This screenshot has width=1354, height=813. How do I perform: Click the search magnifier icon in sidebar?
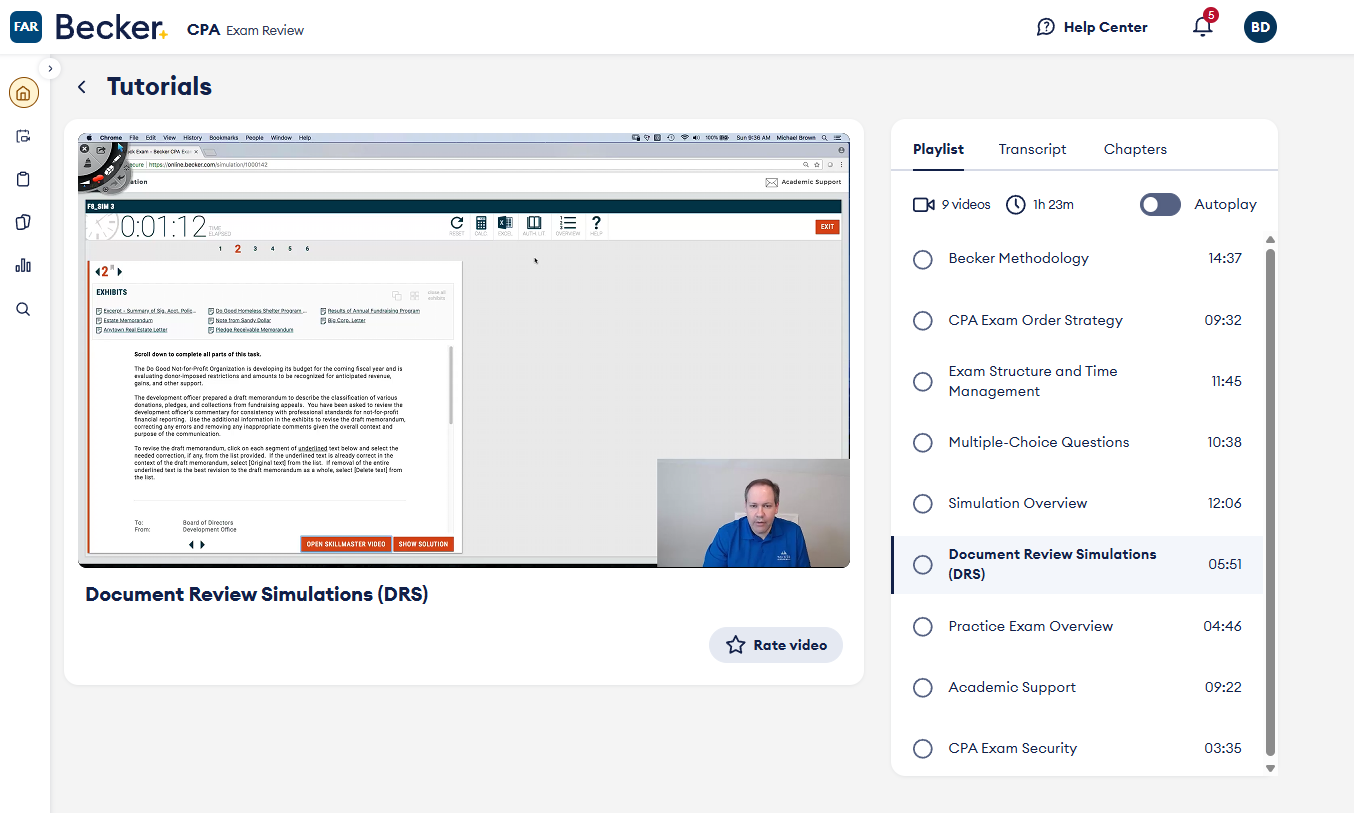coord(24,309)
